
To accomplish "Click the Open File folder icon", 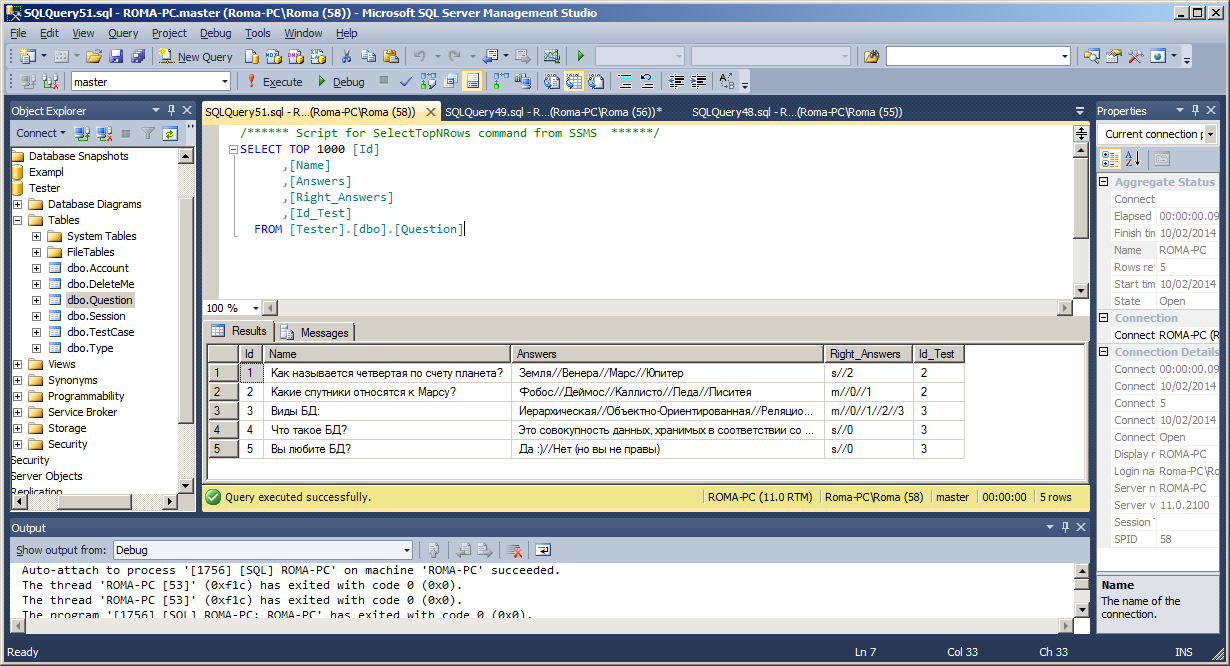I will click(x=94, y=57).
